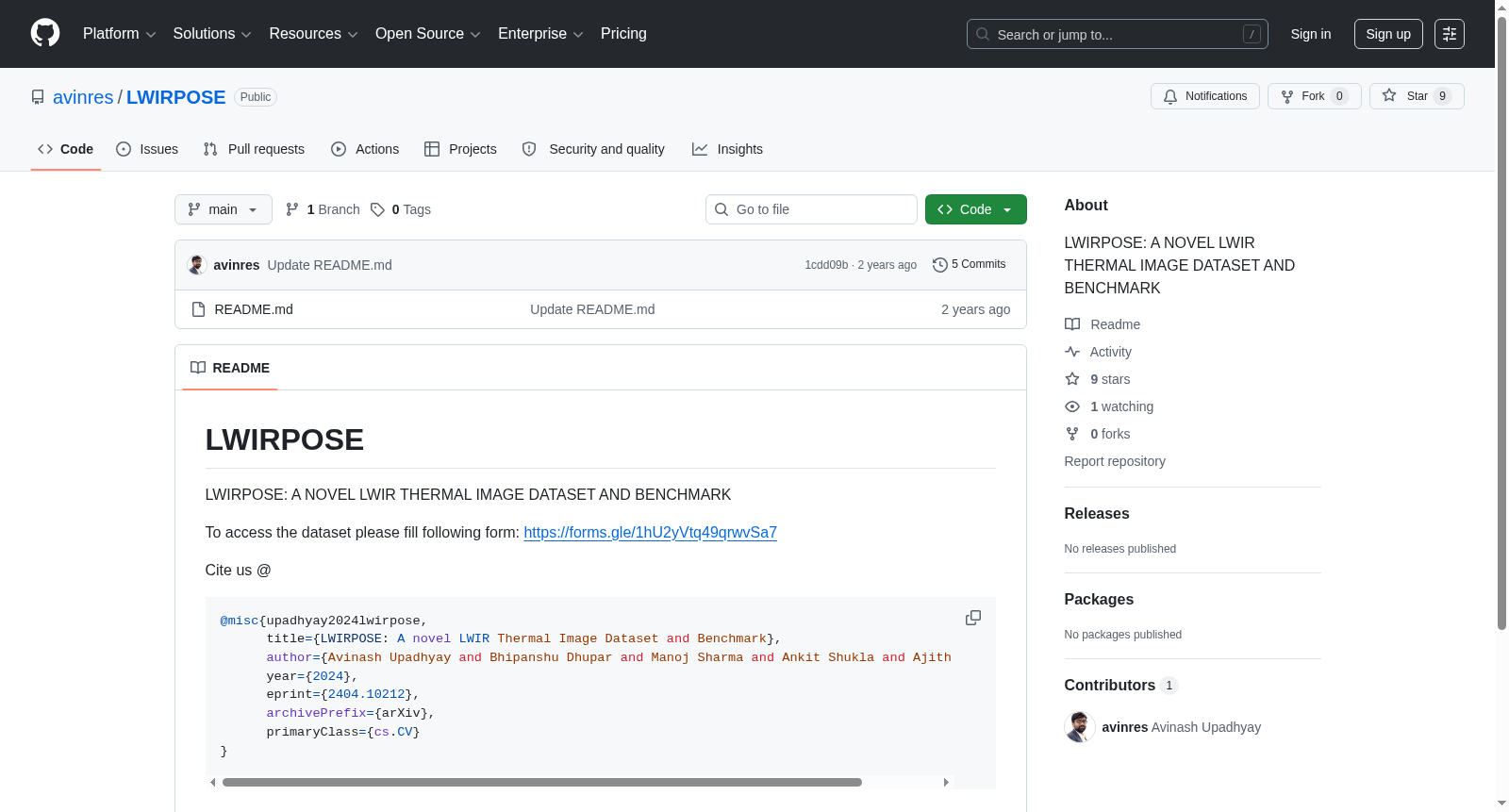Expand the Open Source menu
The image size is (1509, 812).
[x=428, y=34]
